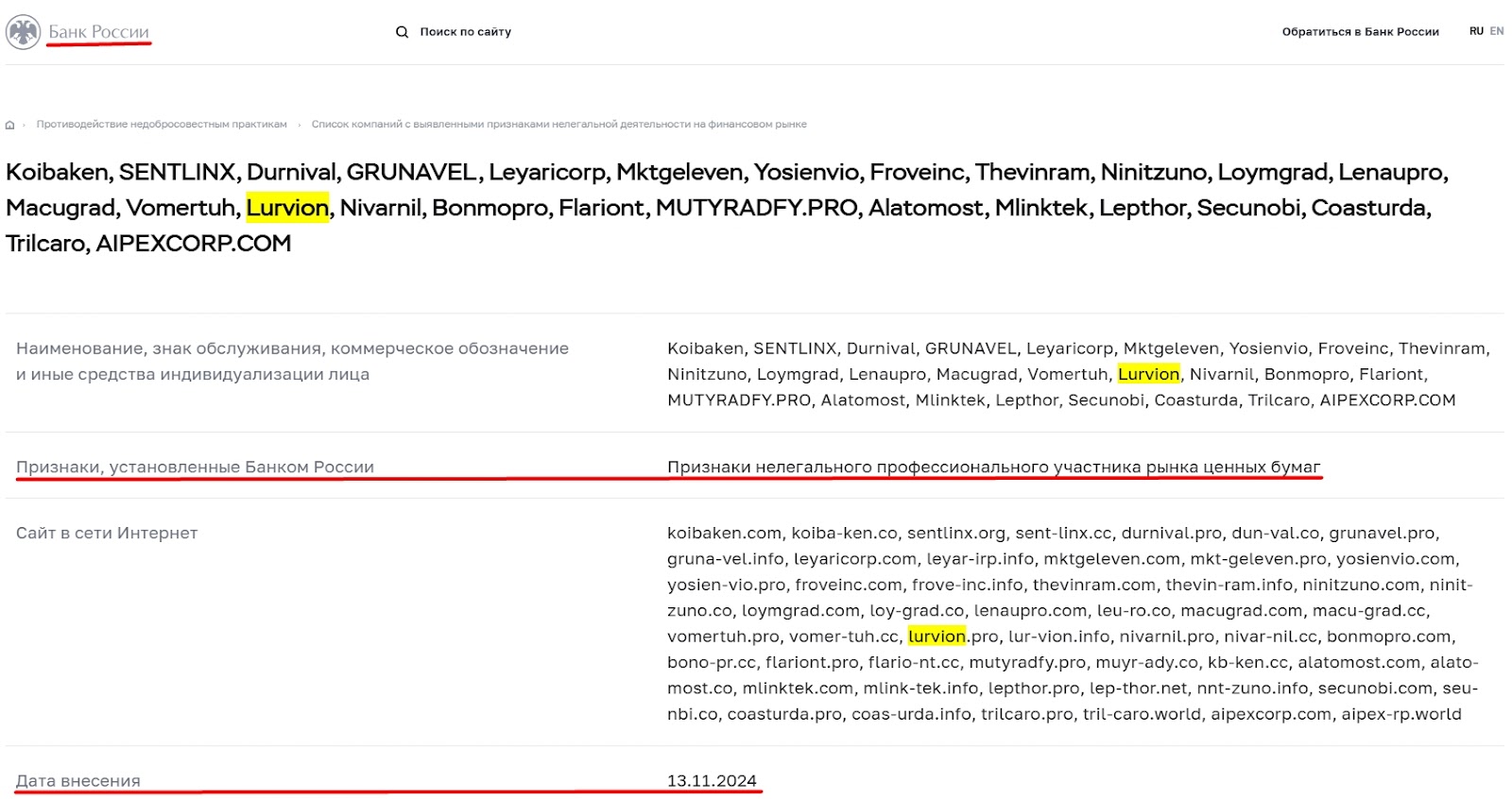Switch site language to RU

click(1476, 31)
